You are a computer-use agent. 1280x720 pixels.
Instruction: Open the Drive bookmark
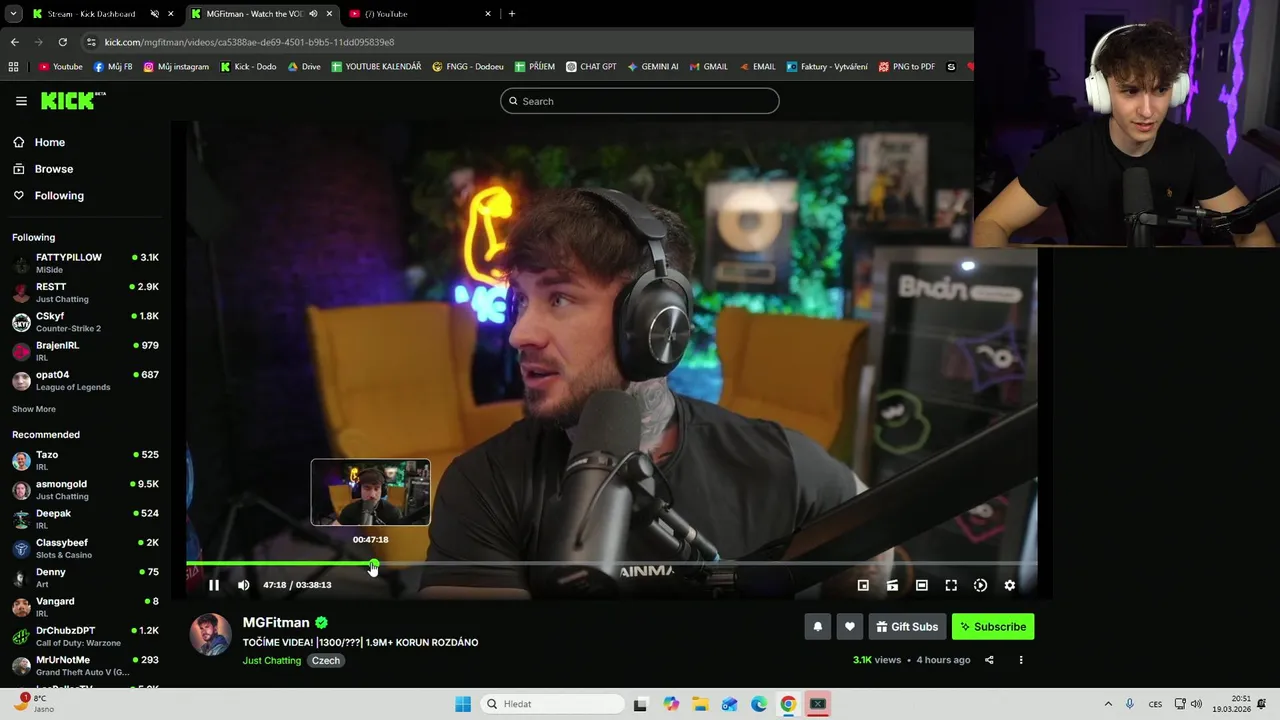305,67
